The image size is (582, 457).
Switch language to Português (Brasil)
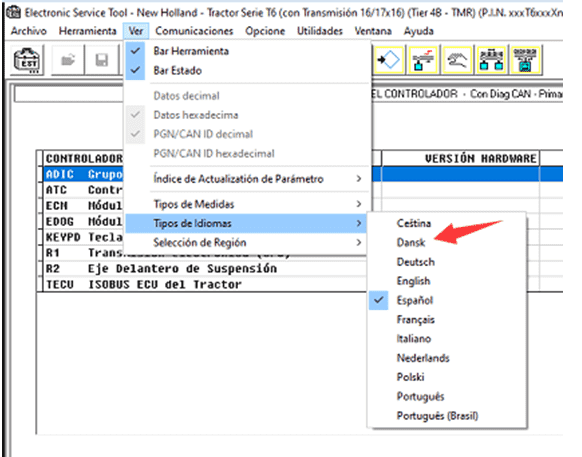447,415
